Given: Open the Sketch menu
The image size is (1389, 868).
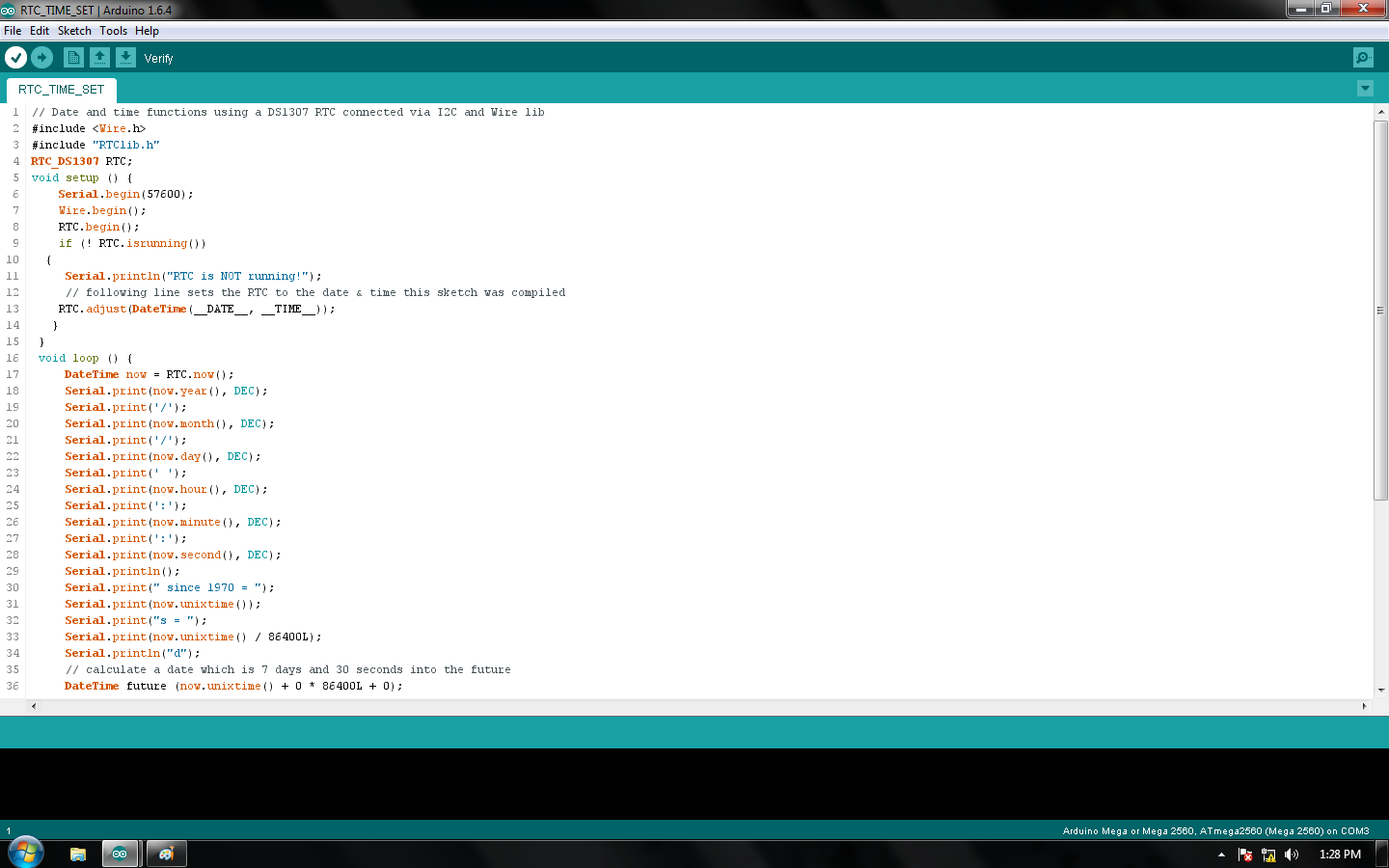Looking at the screenshot, I should tap(74, 31).
